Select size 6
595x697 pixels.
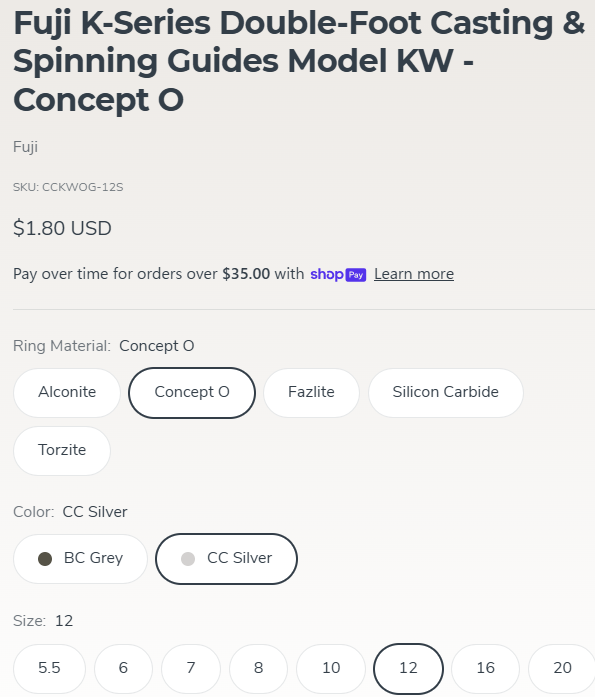click(123, 668)
